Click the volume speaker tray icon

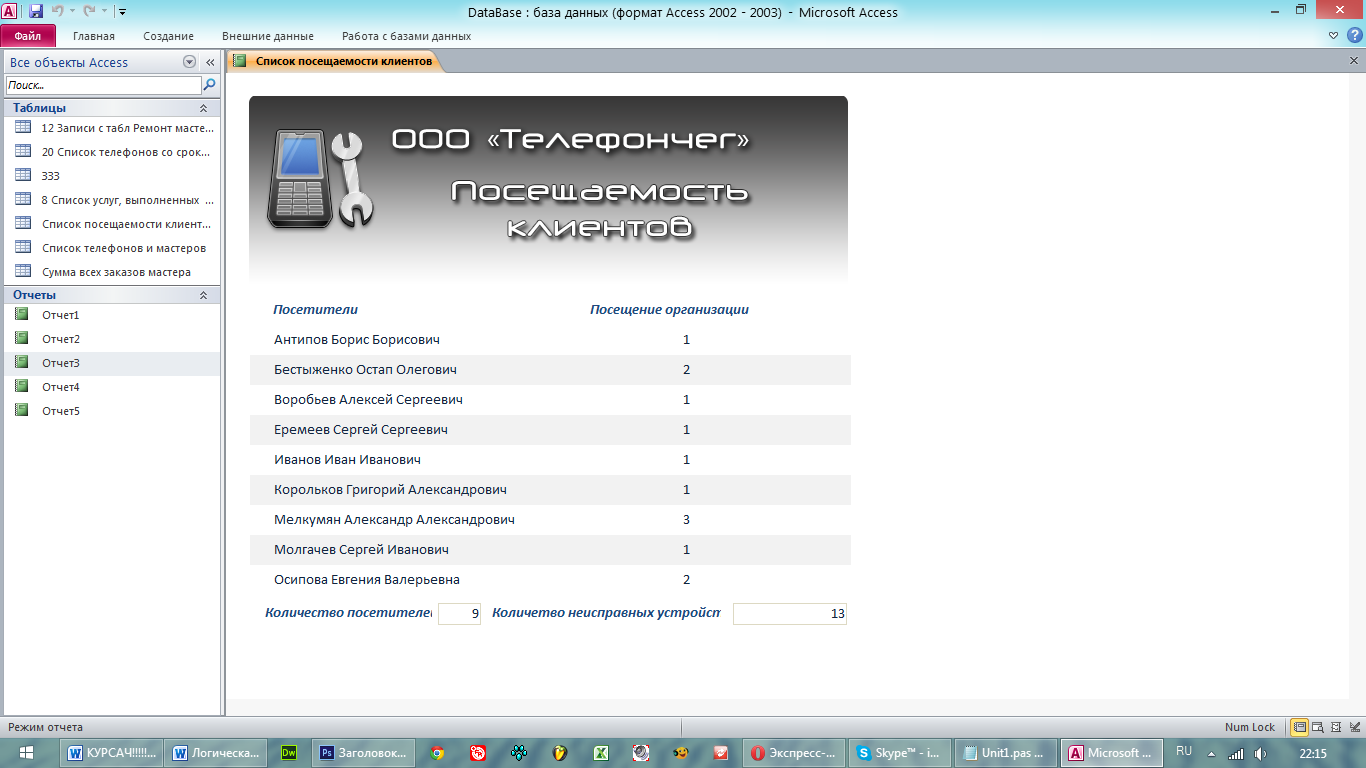point(1261,753)
